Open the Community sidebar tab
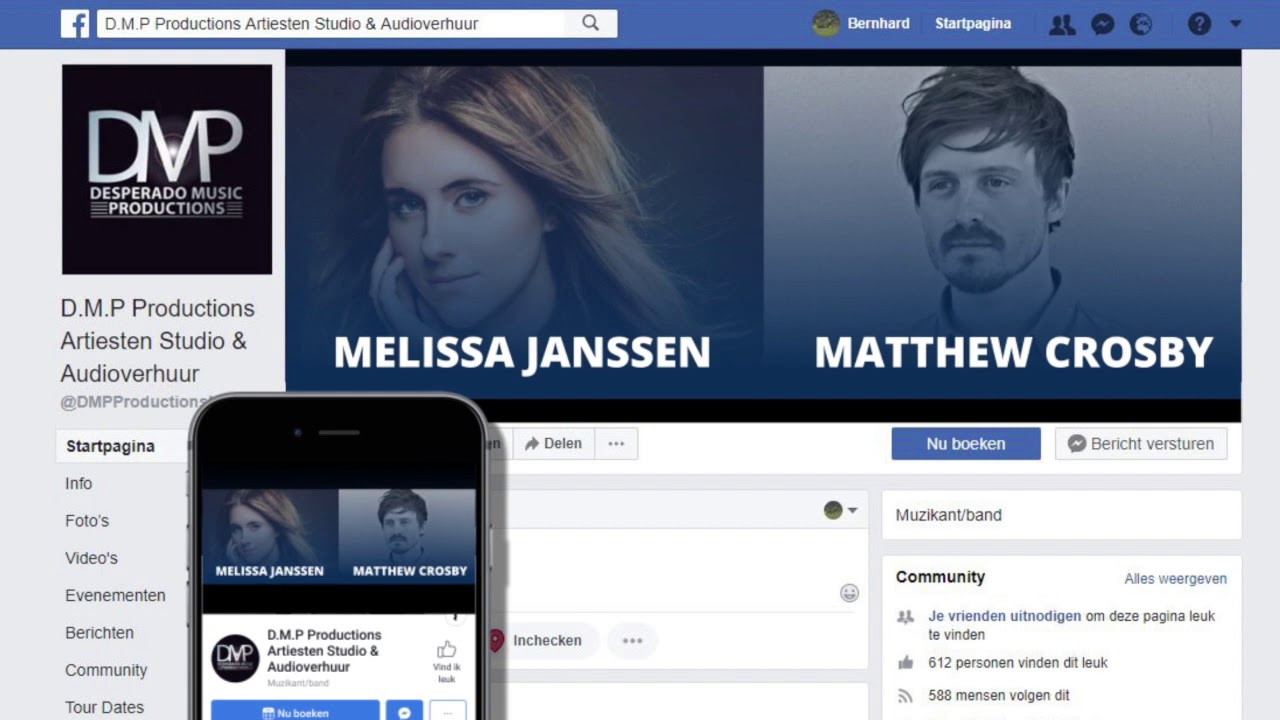This screenshot has height=720, width=1280. [x=106, y=670]
